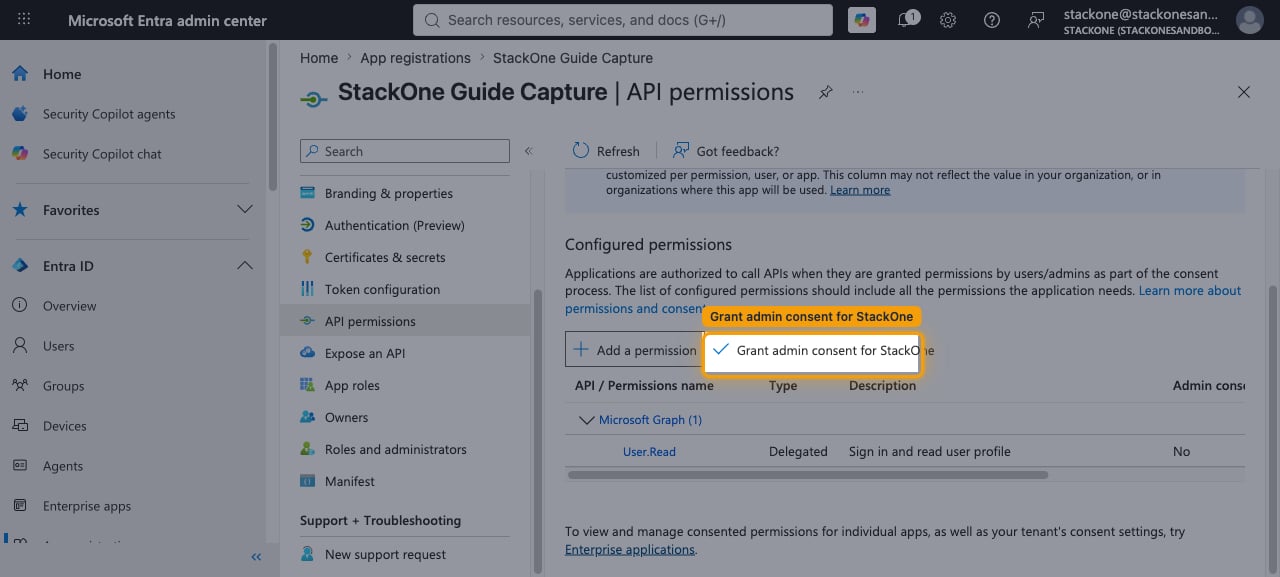Click the resource menu Search box
Image resolution: width=1280 pixels, height=577 pixels.
pyautogui.click(x=405, y=151)
